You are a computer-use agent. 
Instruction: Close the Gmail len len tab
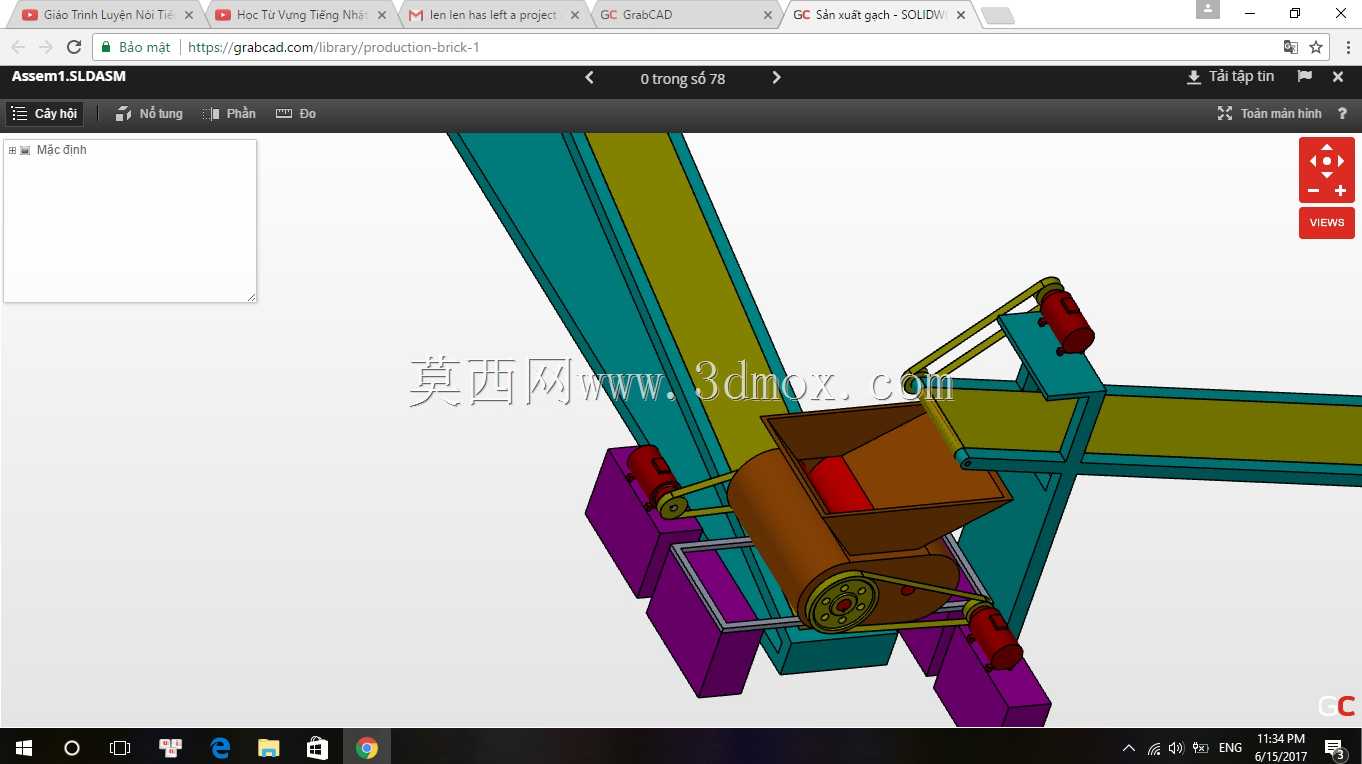click(x=575, y=15)
